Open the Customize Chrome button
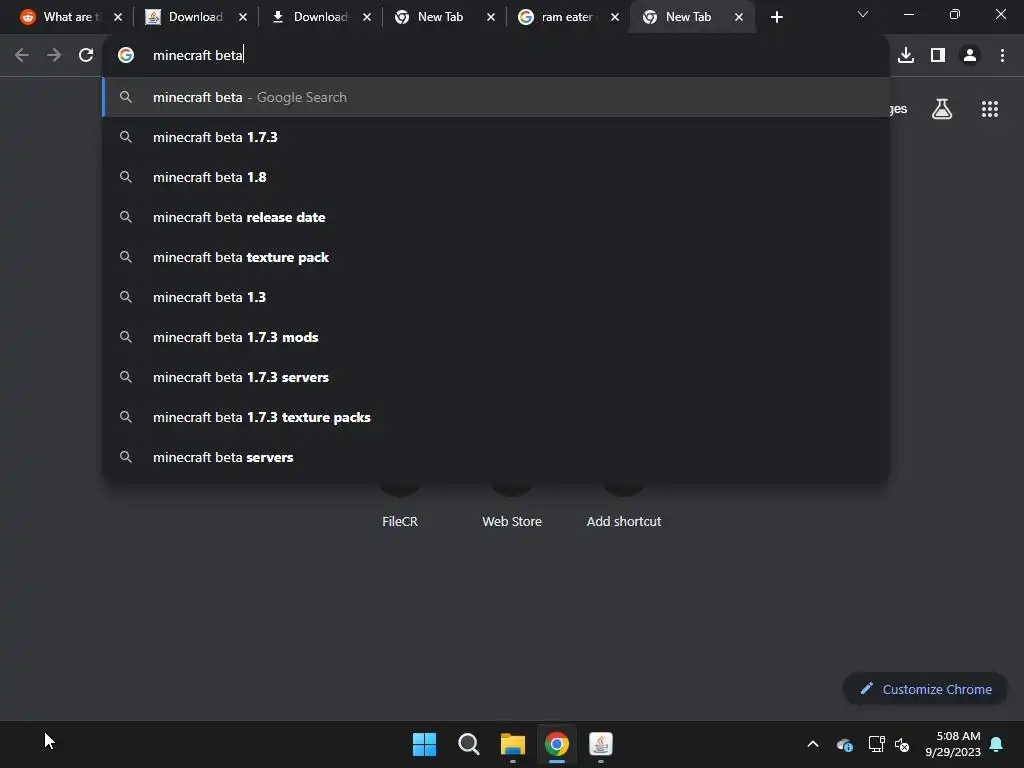Viewport: 1024px width, 768px height. [x=925, y=689]
